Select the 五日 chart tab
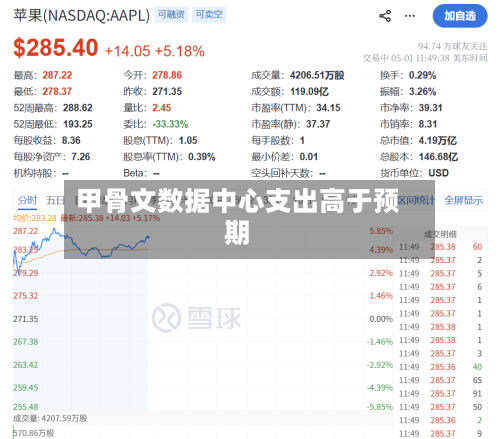 (x=55, y=200)
